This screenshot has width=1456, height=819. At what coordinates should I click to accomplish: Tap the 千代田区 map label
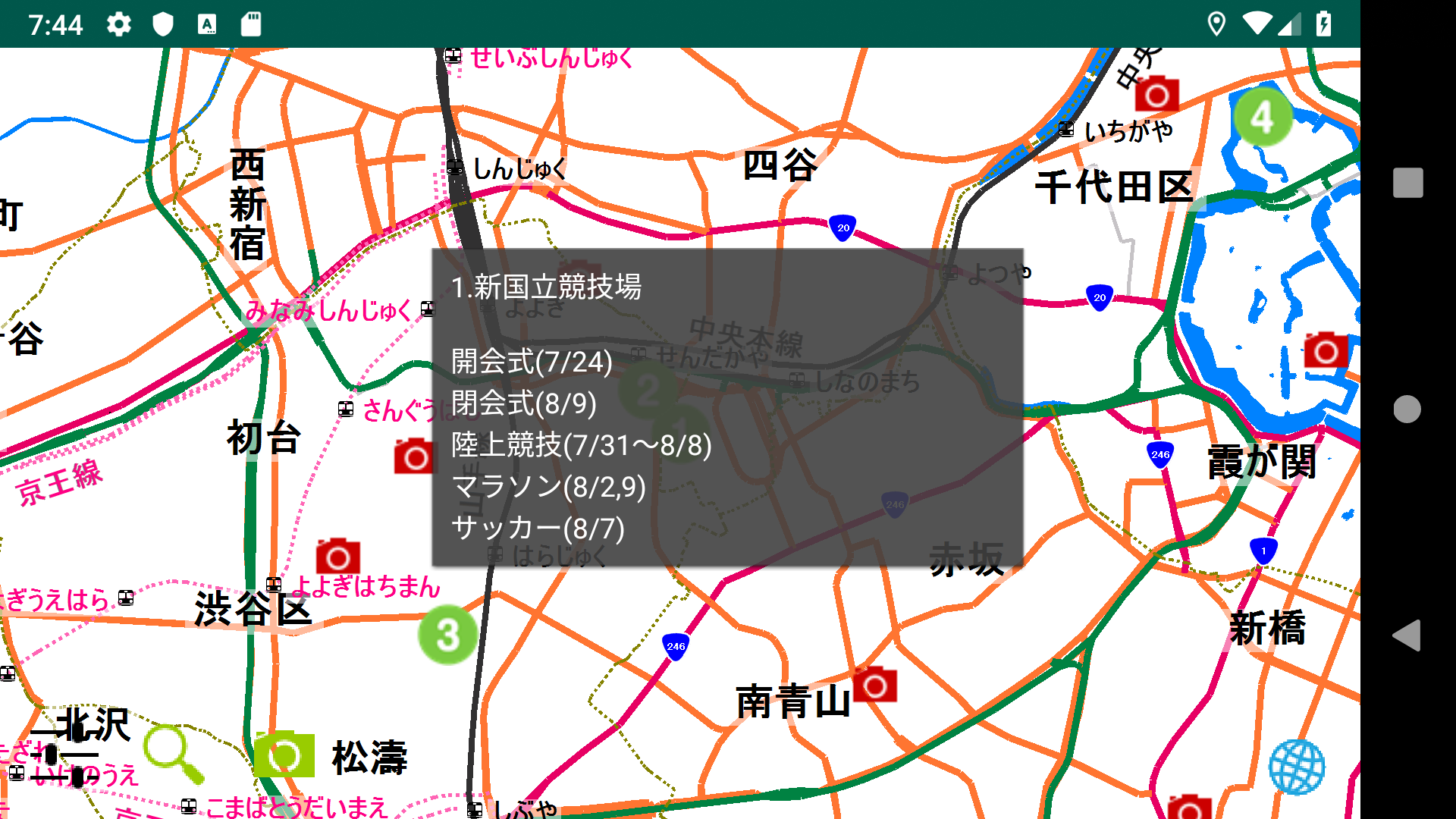(x=1115, y=187)
